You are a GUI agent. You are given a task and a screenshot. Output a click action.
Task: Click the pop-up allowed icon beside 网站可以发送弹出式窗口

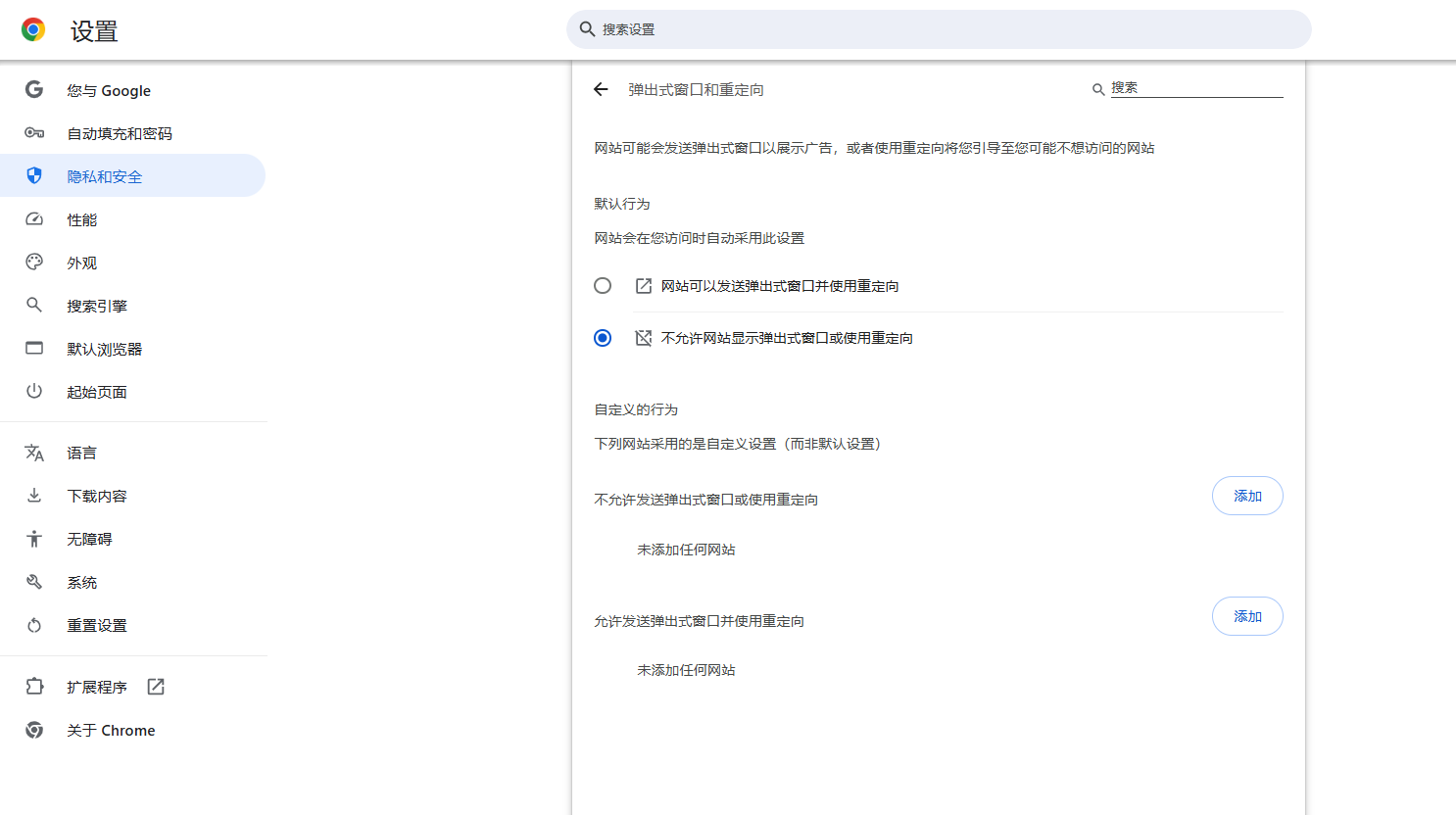644,286
